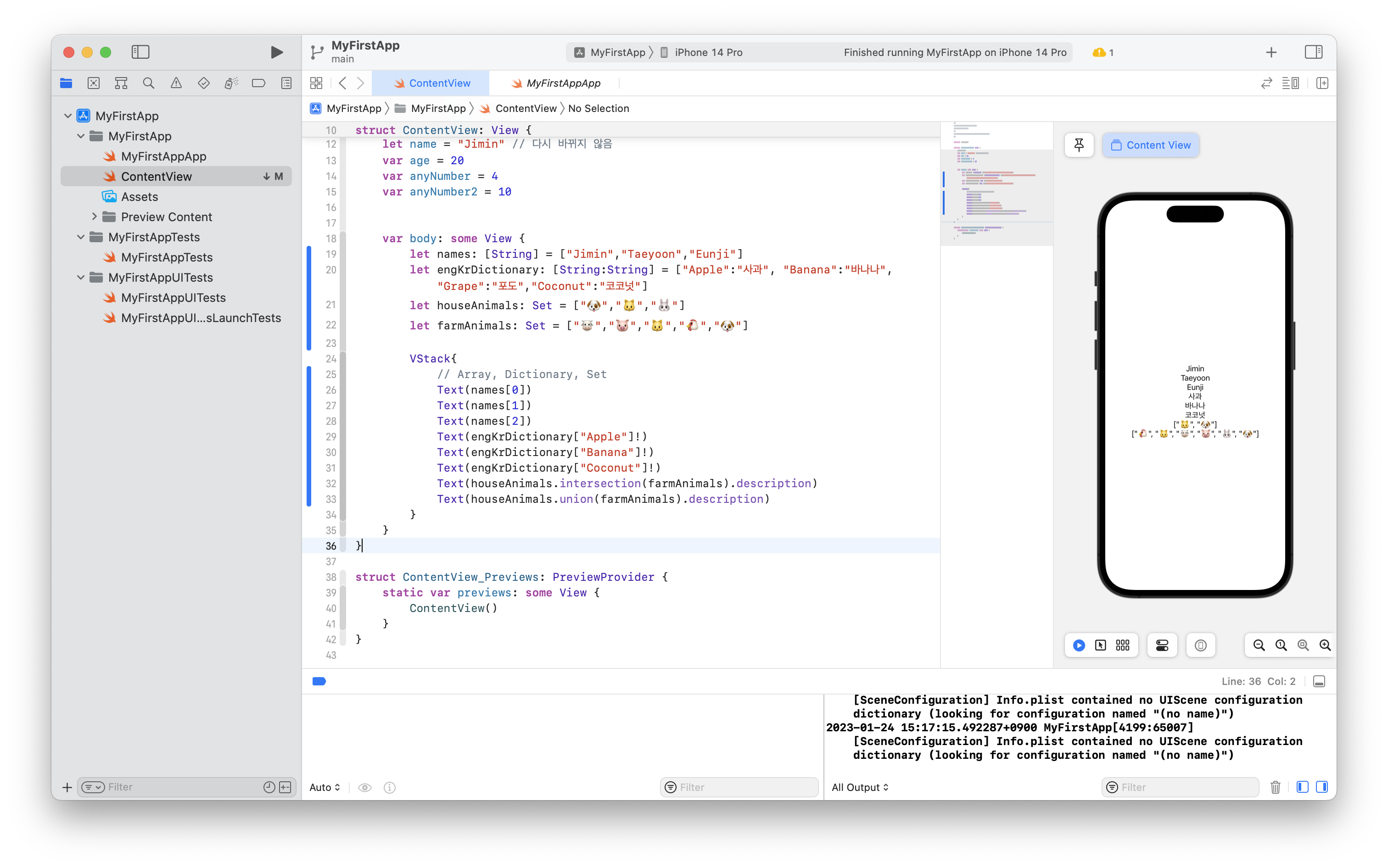Open the Issue navigator warning icon
Image resolution: width=1388 pixels, height=868 pixels.
point(176,83)
